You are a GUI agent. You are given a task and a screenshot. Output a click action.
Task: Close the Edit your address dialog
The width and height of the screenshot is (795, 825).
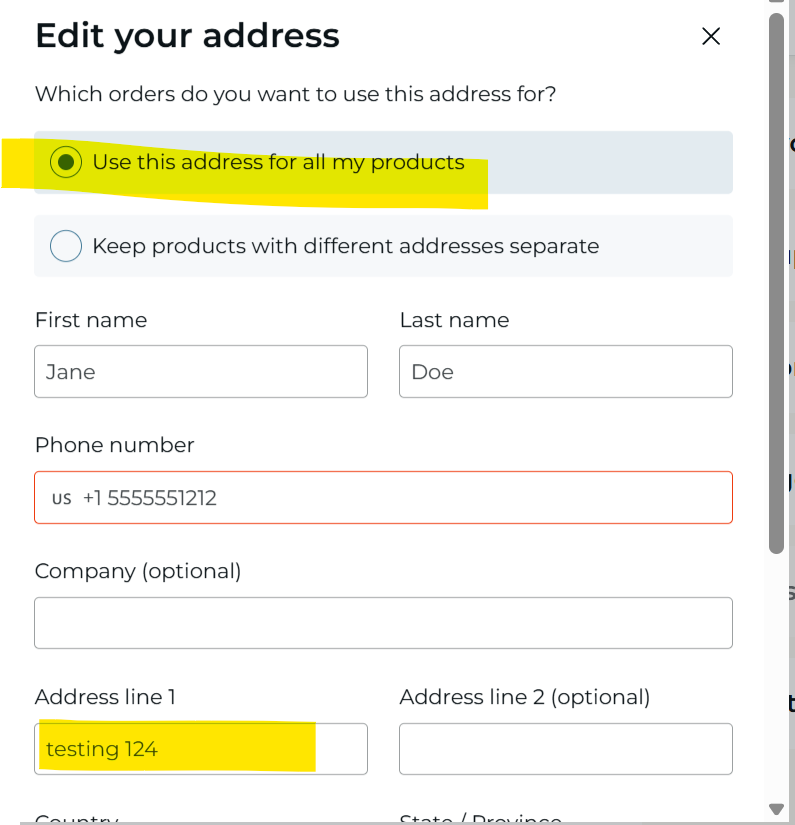(x=711, y=36)
